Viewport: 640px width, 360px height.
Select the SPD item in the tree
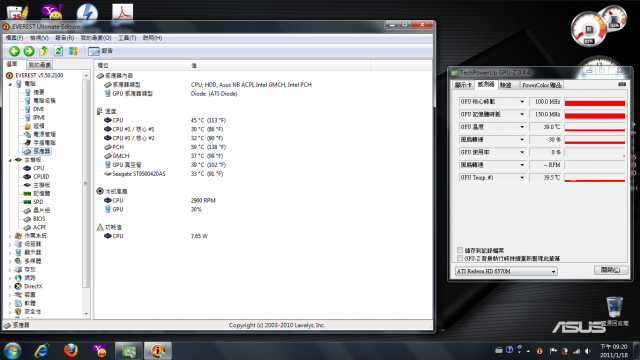pos(38,202)
